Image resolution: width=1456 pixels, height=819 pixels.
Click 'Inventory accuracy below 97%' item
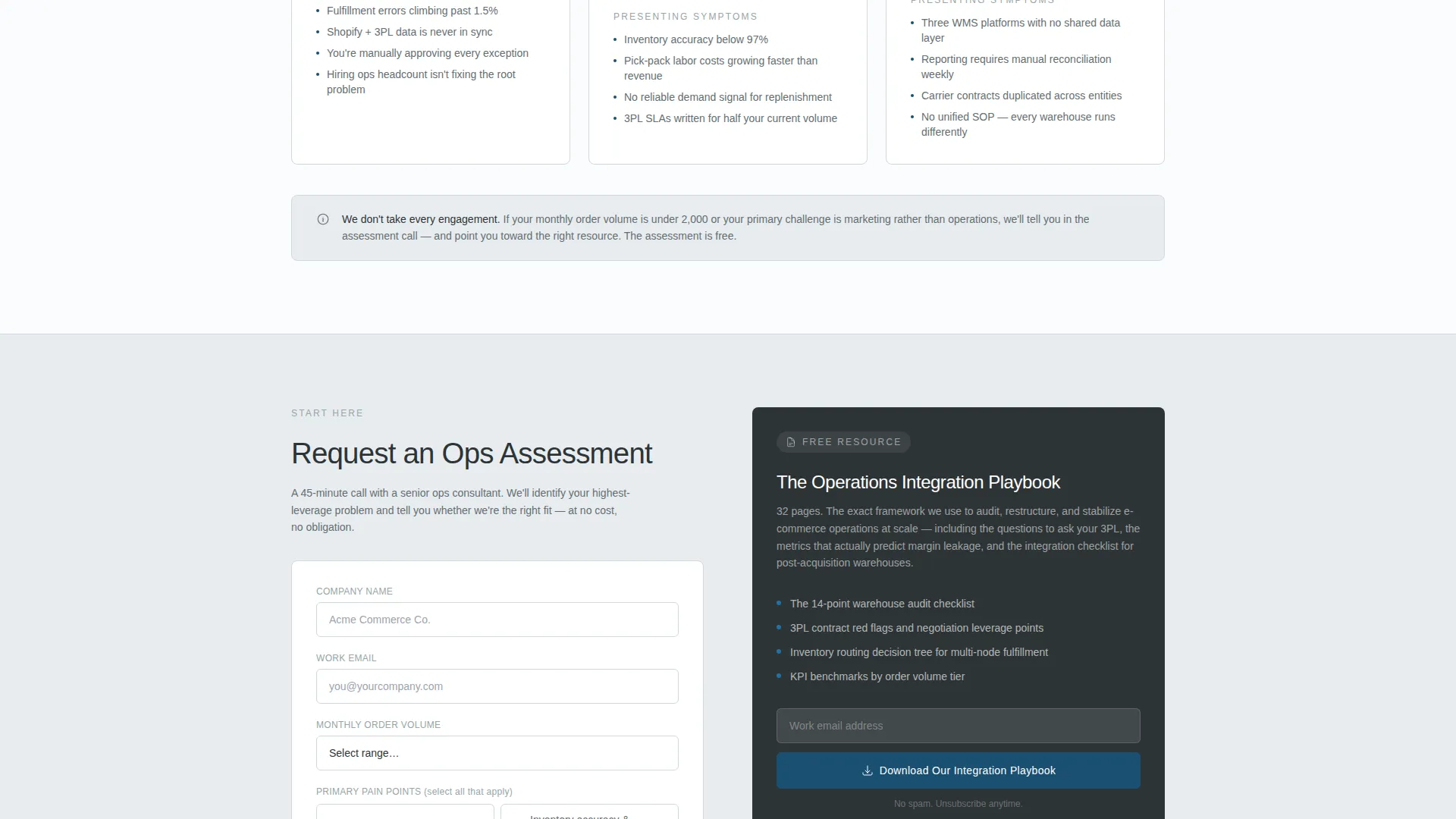[696, 39]
